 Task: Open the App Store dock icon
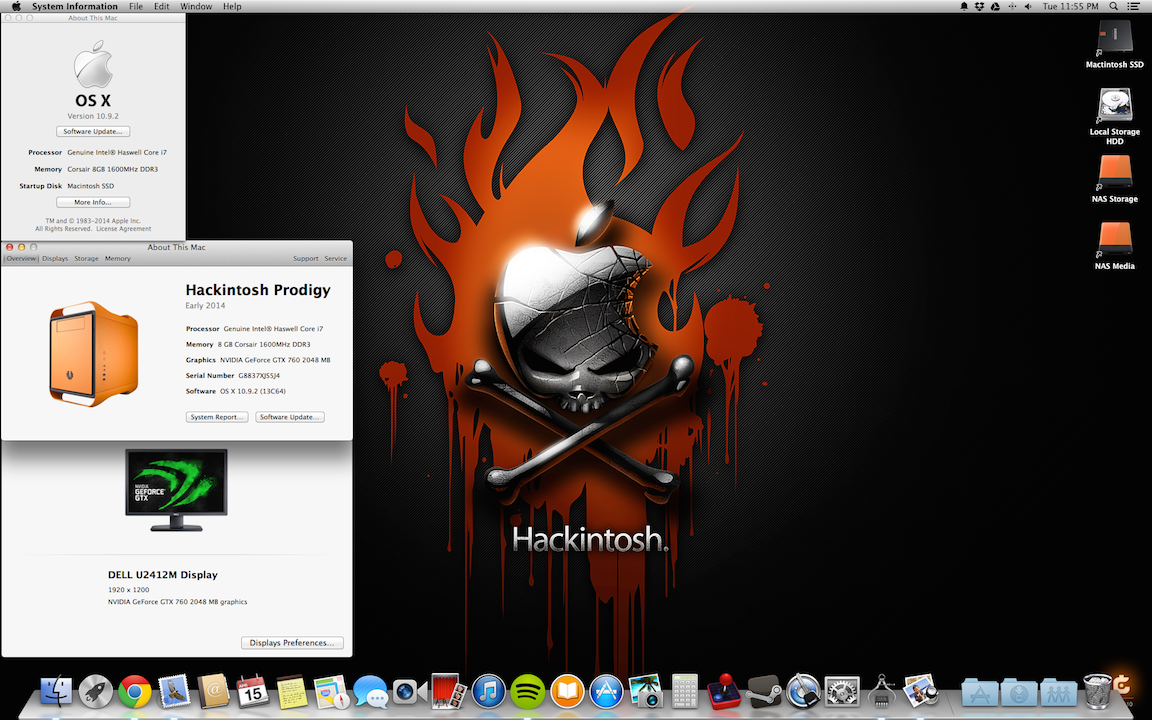(x=607, y=691)
